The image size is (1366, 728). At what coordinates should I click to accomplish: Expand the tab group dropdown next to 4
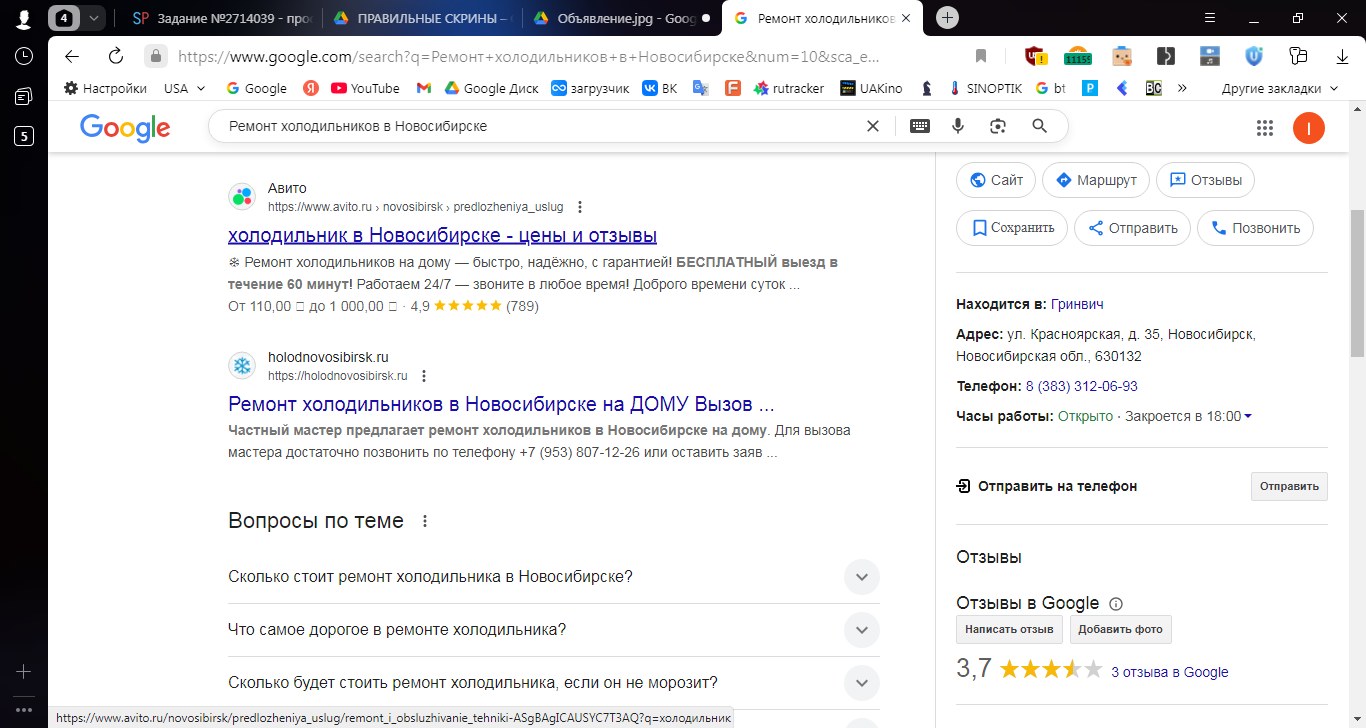pyautogui.click(x=94, y=18)
